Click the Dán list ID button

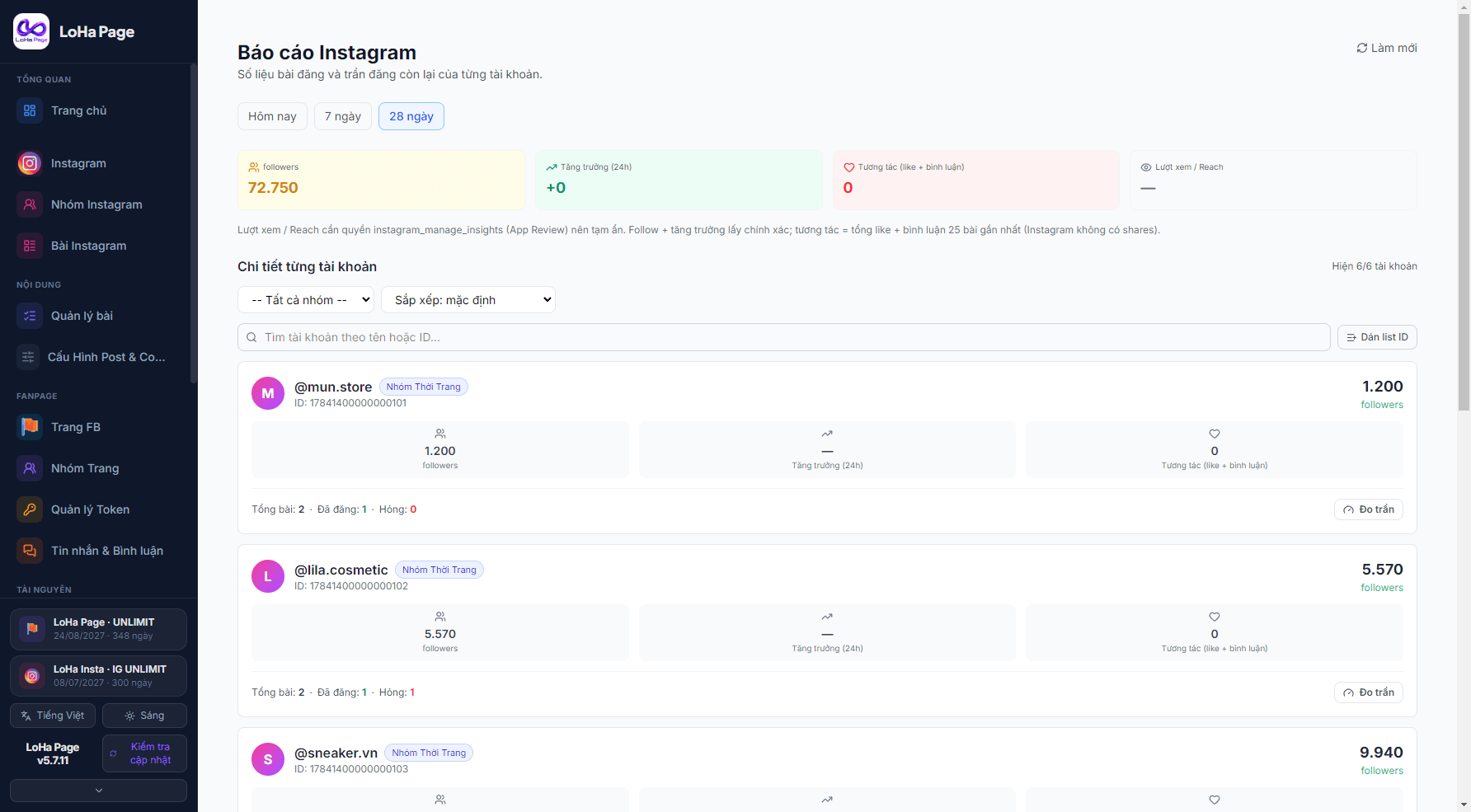coord(1377,337)
